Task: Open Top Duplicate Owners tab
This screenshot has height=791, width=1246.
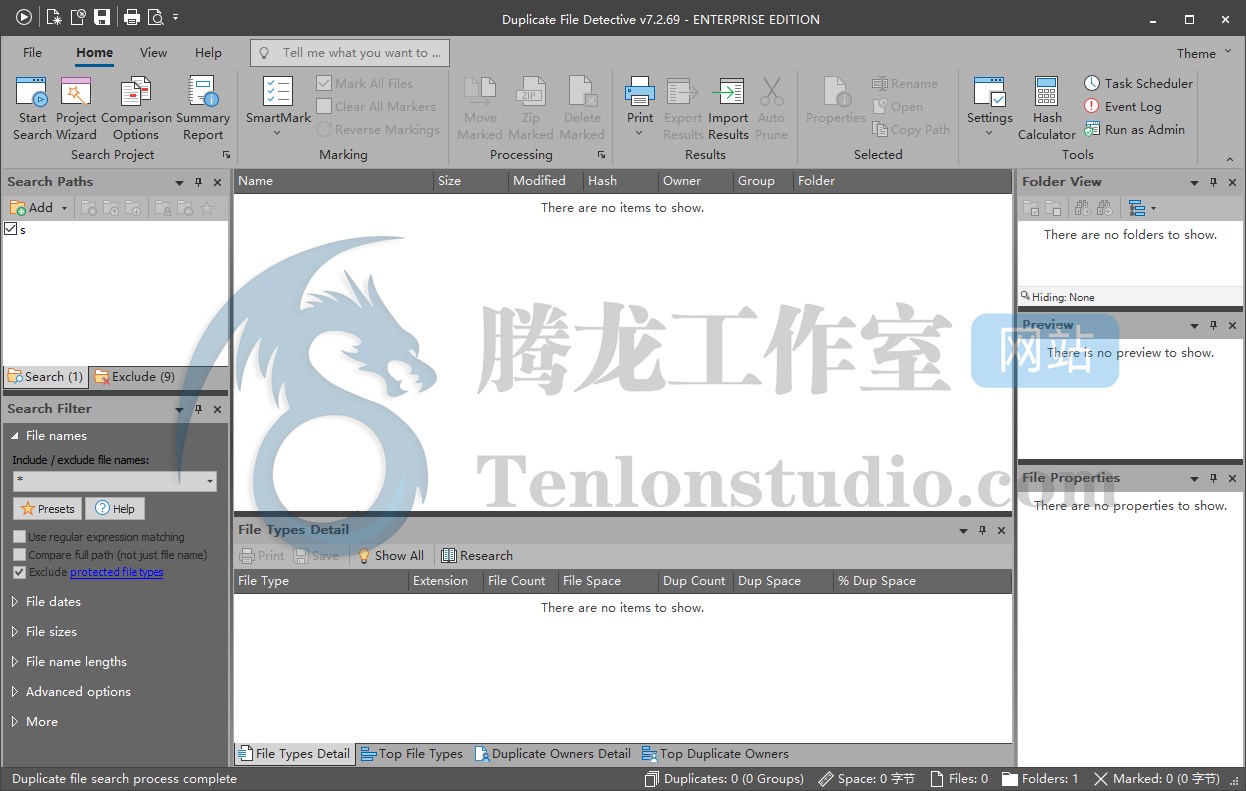Action: (716, 754)
